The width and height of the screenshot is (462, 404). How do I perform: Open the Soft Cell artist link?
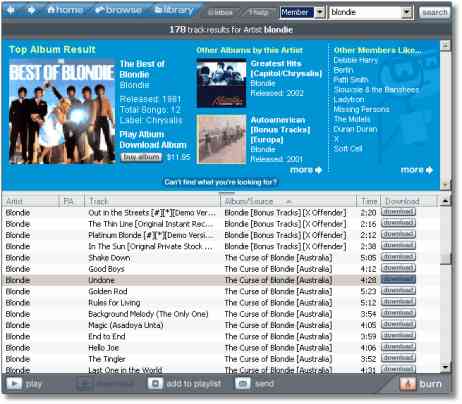[x=348, y=149]
